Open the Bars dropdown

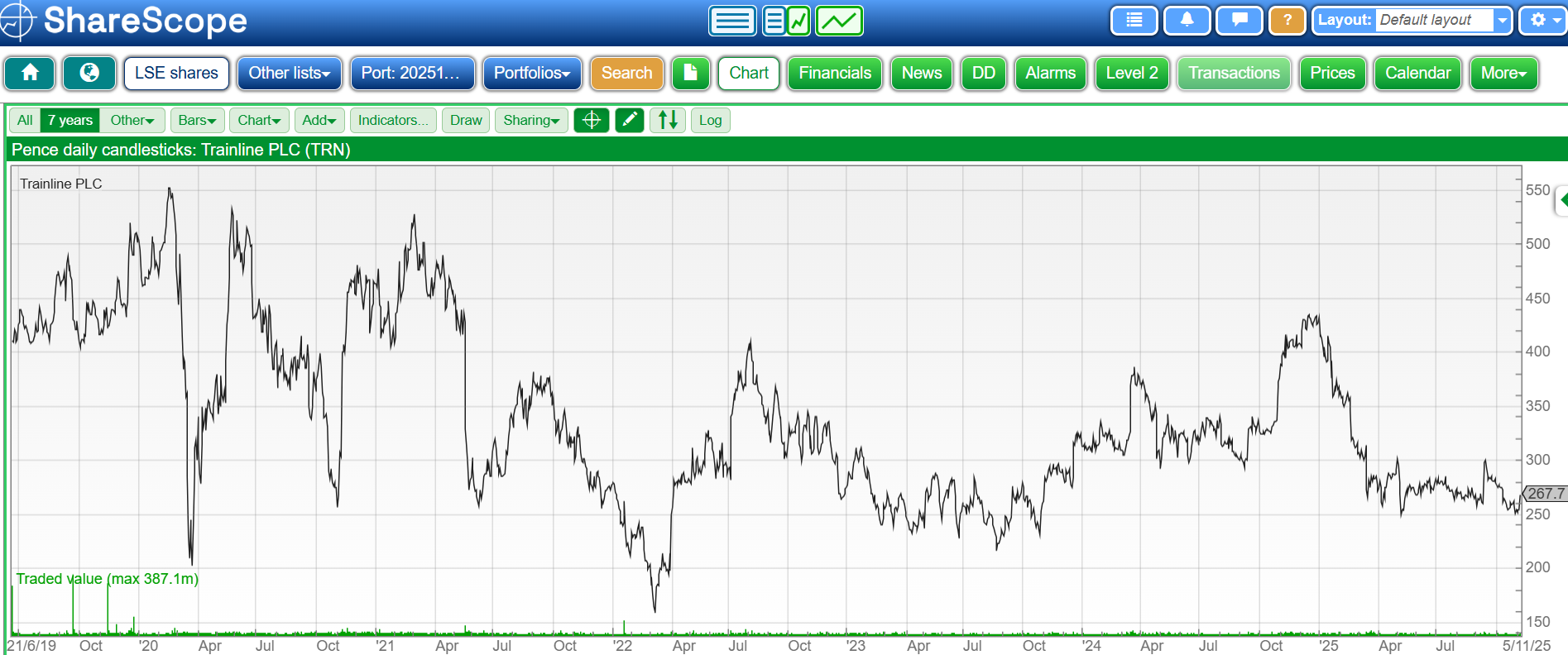pyautogui.click(x=197, y=120)
